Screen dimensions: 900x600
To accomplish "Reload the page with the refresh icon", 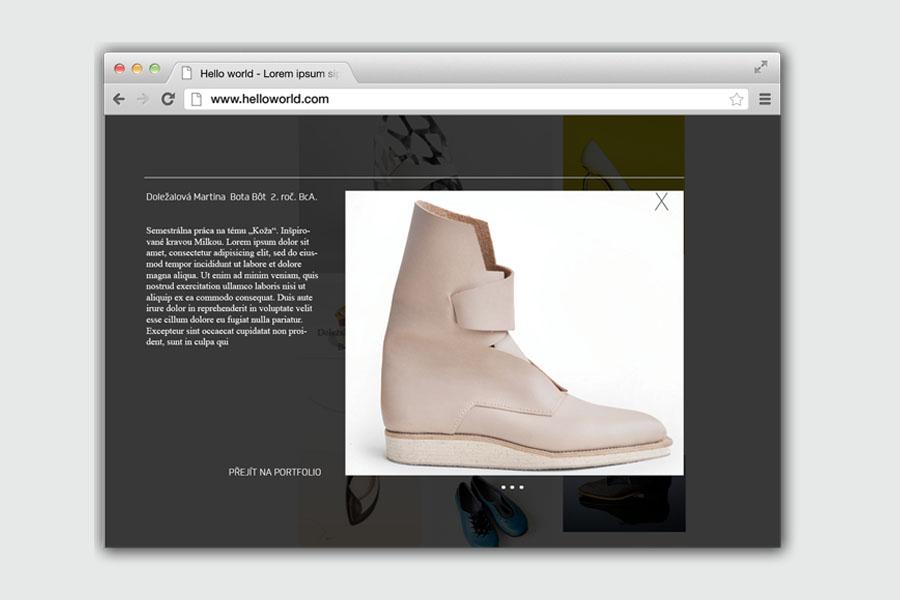I will (168, 99).
